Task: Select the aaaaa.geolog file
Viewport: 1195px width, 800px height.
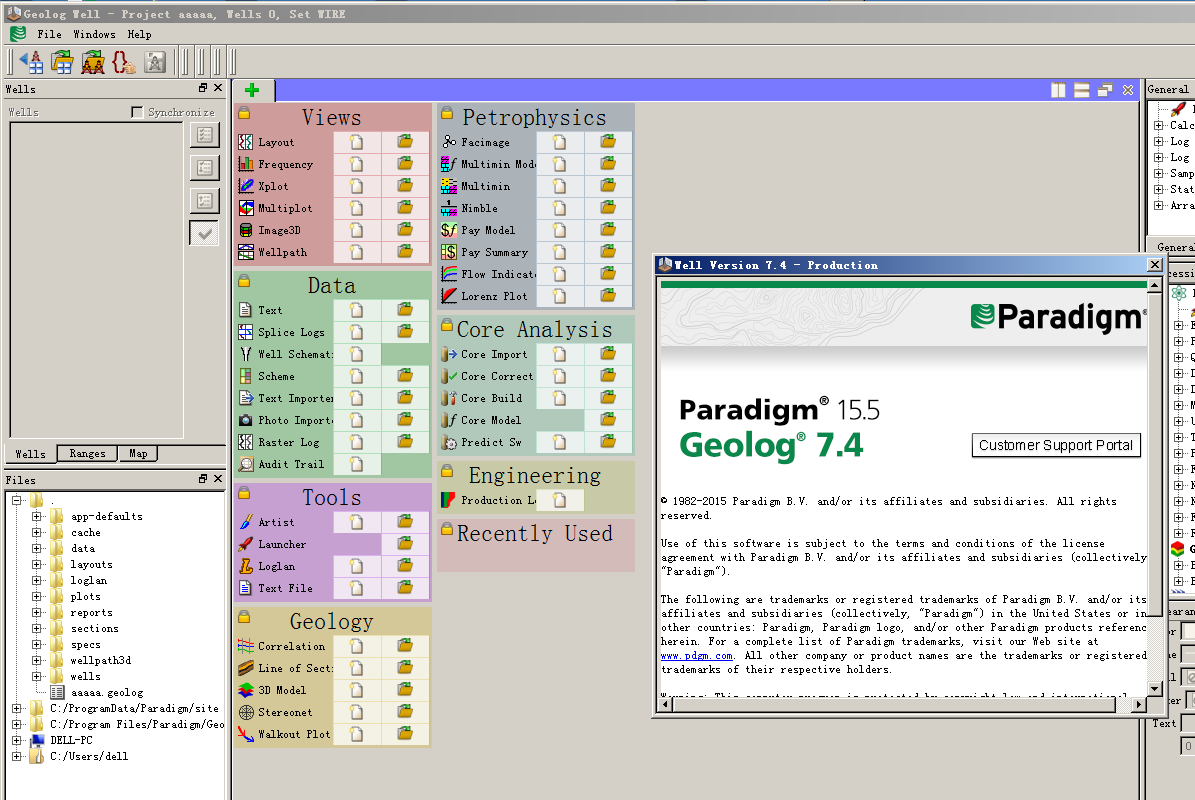Action: (x=107, y=693)
